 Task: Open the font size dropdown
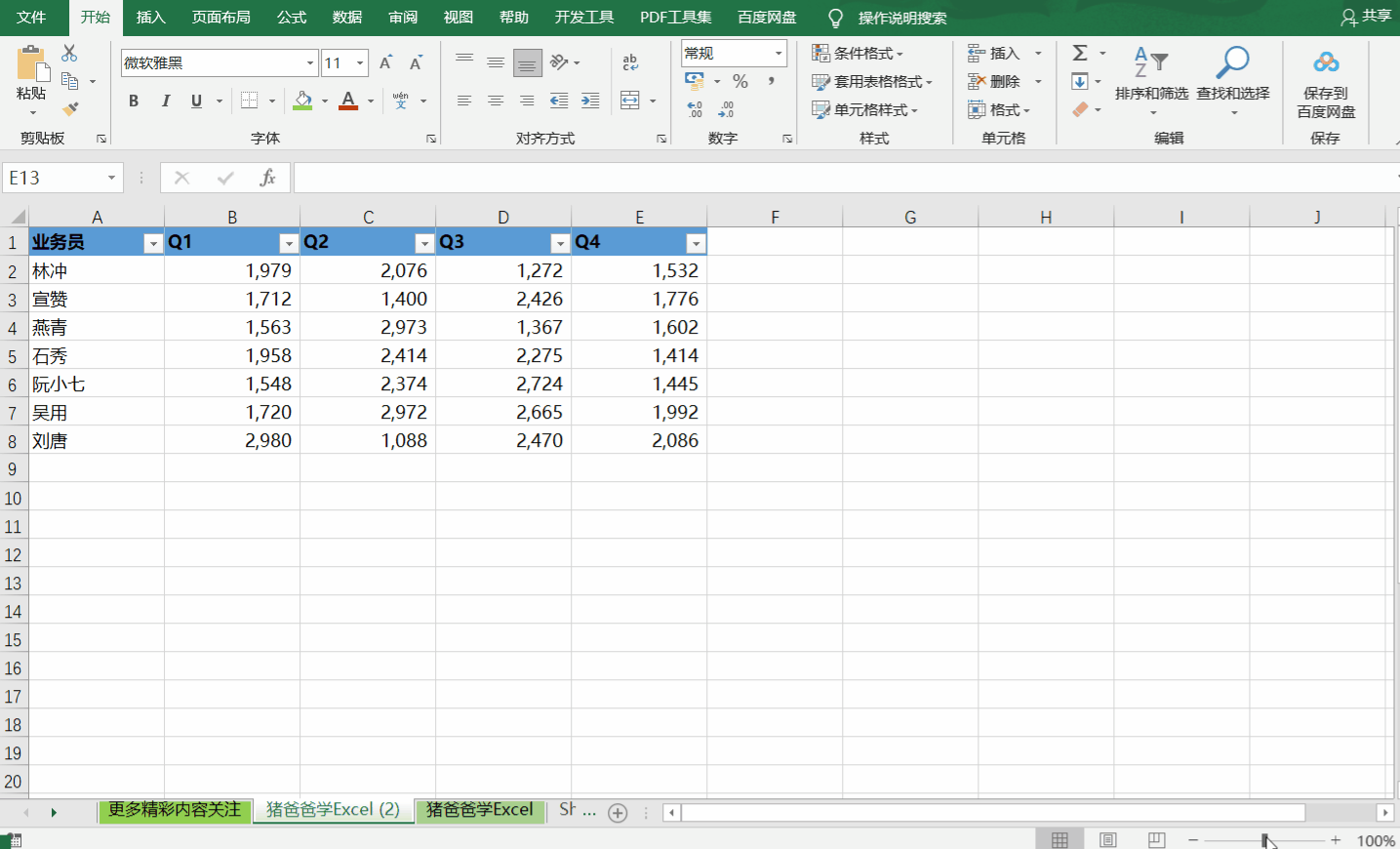point(360,62)
